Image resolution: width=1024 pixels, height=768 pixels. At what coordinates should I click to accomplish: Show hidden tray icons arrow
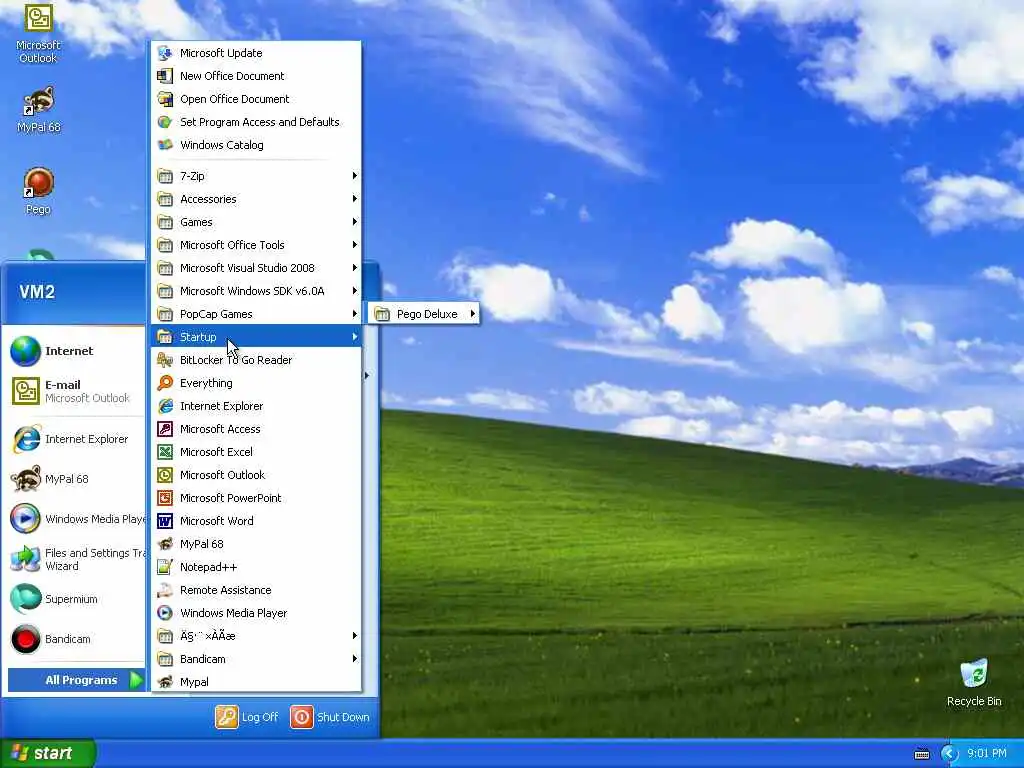point(949,754)
